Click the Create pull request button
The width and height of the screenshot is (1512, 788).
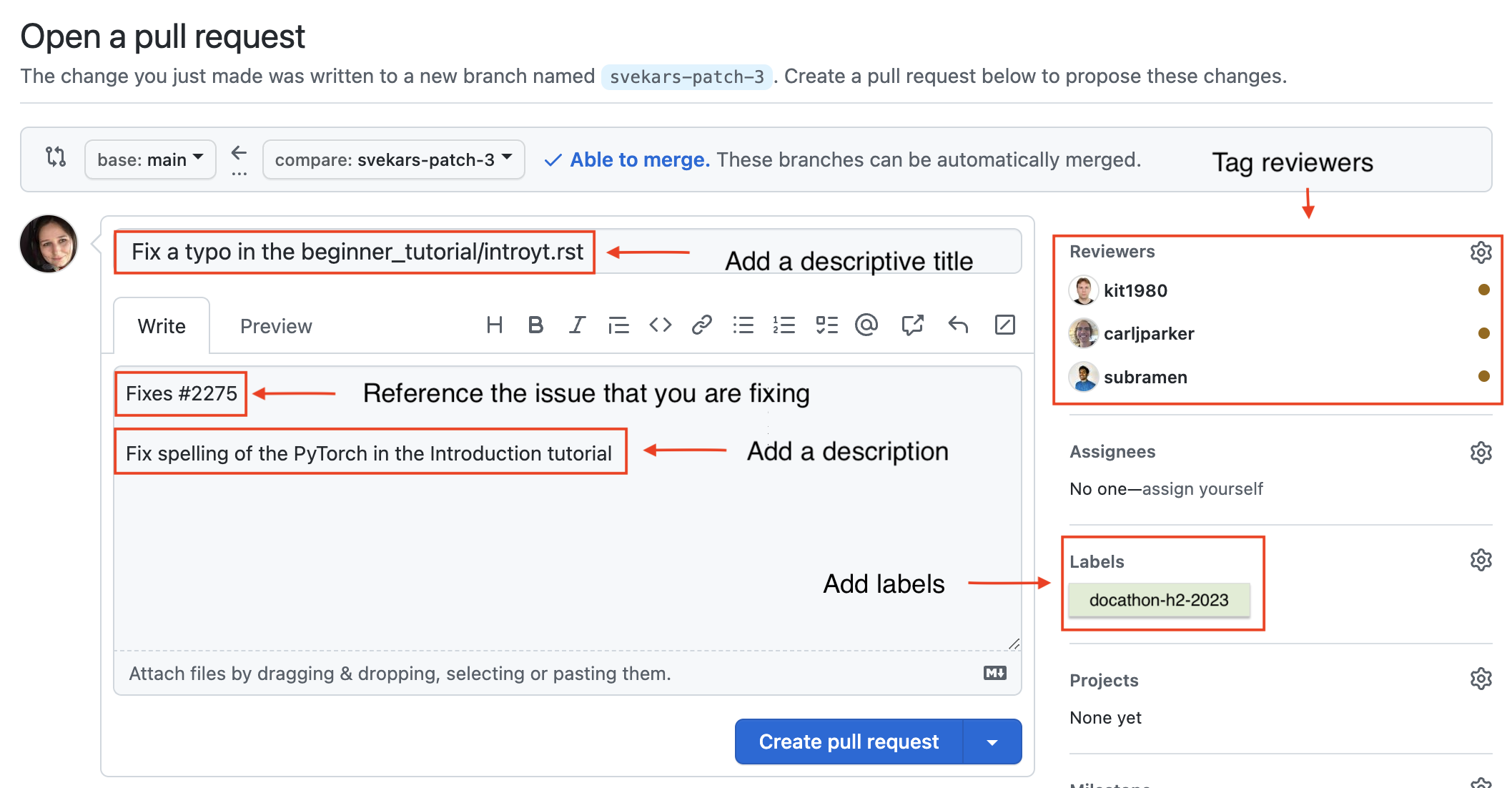[x=849, y=742]
